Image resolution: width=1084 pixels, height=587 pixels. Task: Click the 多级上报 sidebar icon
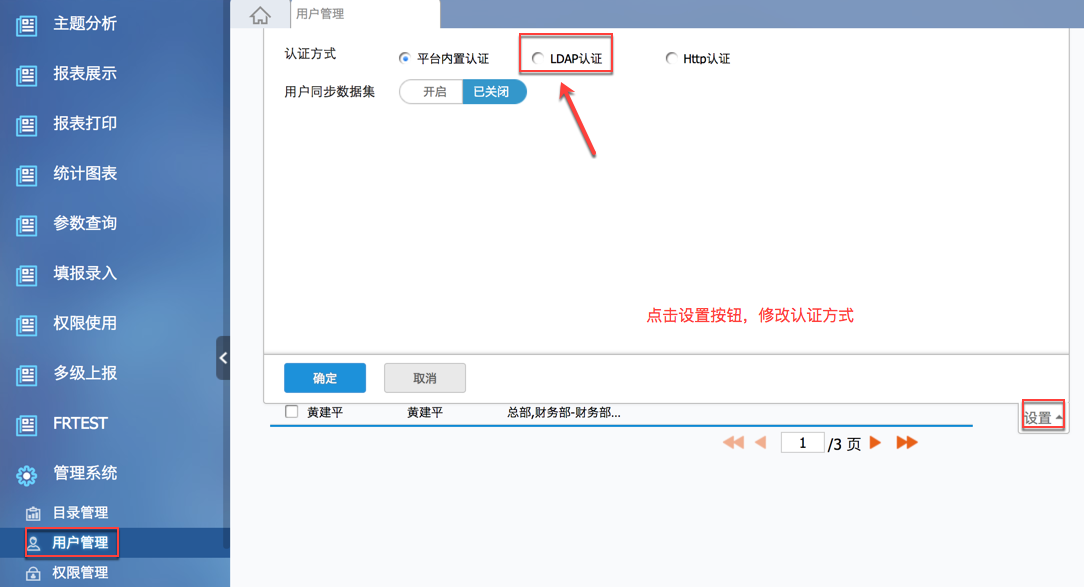click(x=26, y=375)
